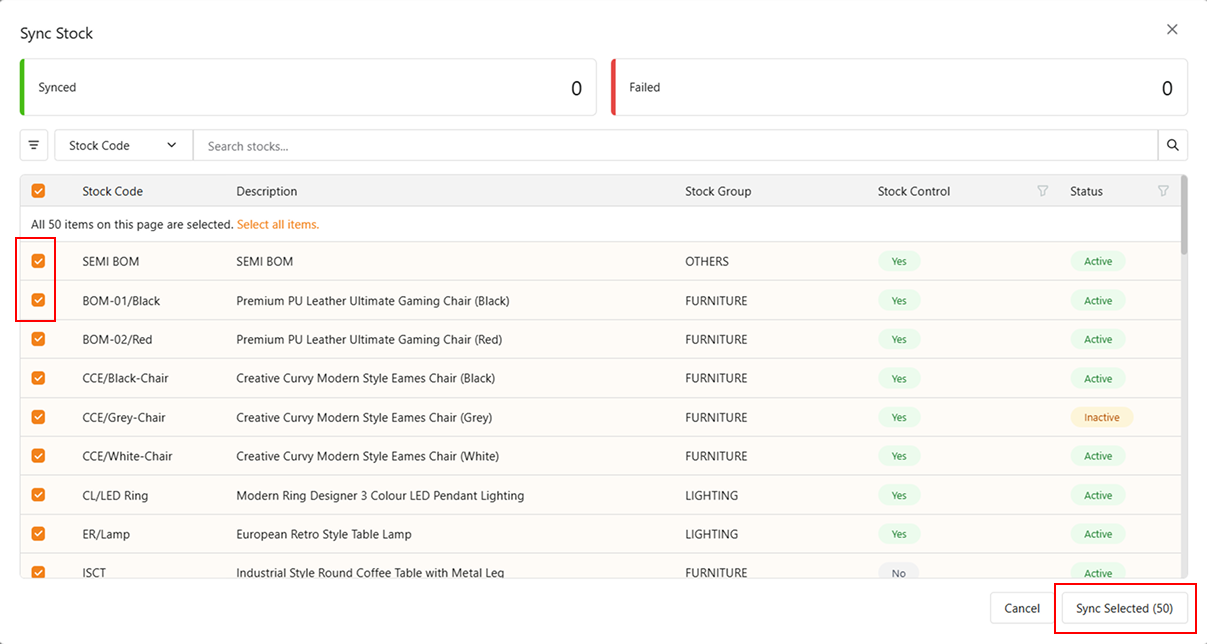Uncheck the CCE/Black-Chair row checkbox
Screen dimensions: 1207x644
point(38,378)
